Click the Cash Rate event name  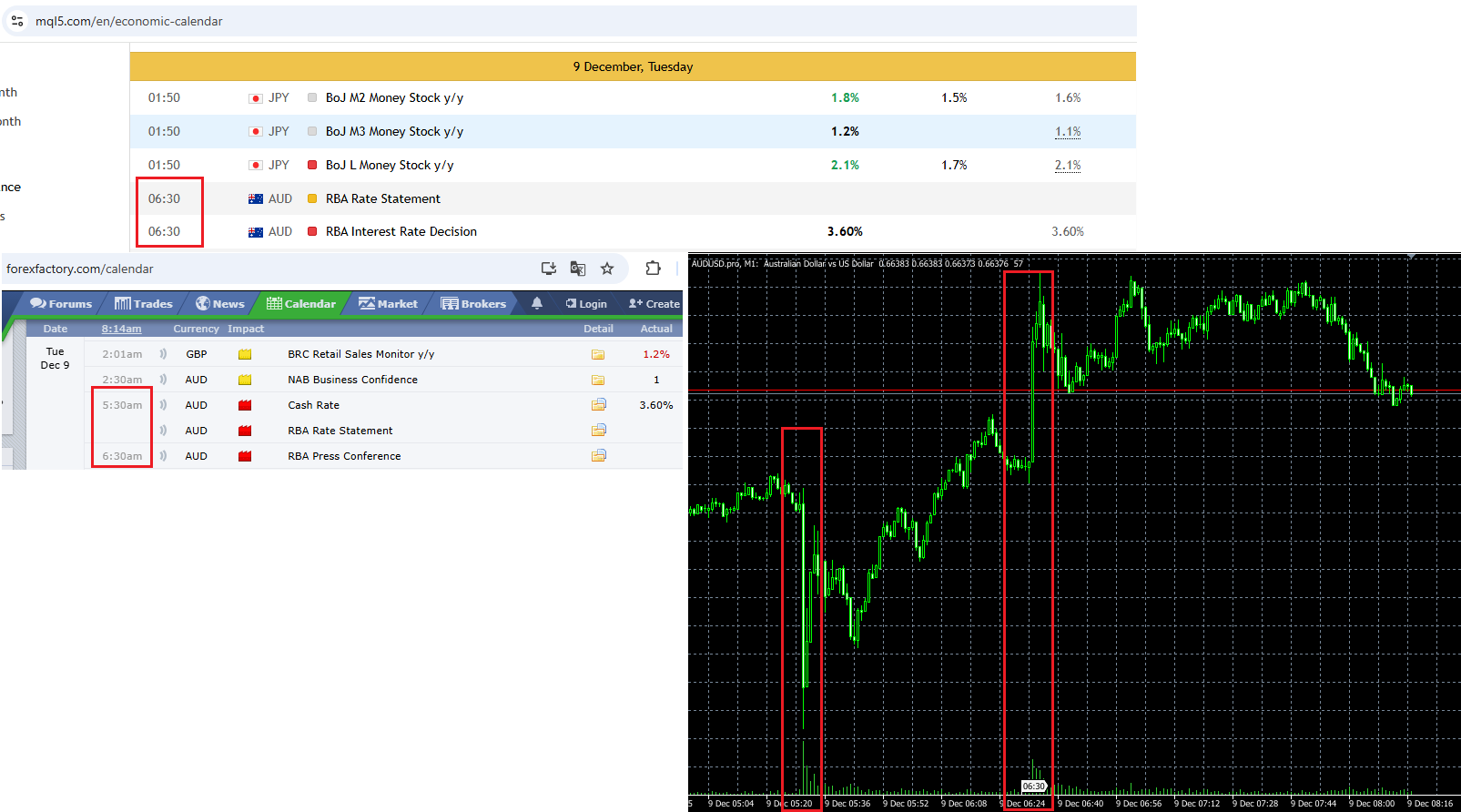point(314,405)
